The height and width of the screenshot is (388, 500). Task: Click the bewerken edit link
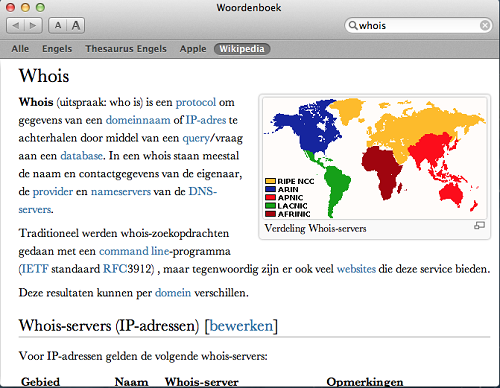[x=241, y=326]
